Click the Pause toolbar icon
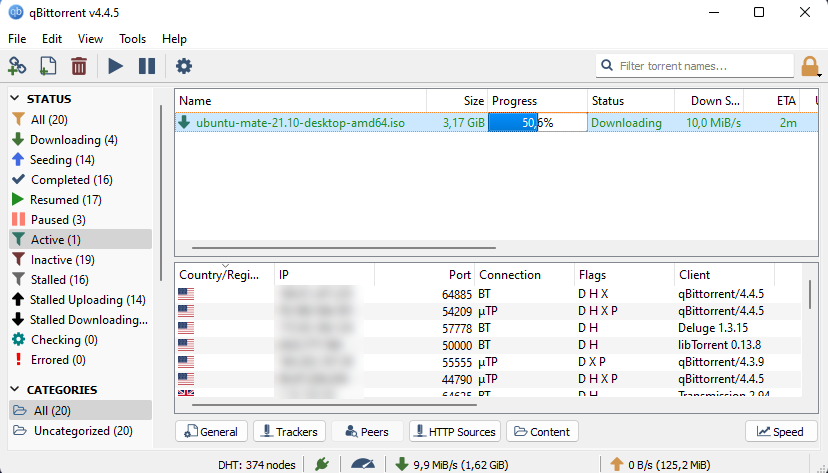This screenshot has height=473, width=828. coord(147,67)
